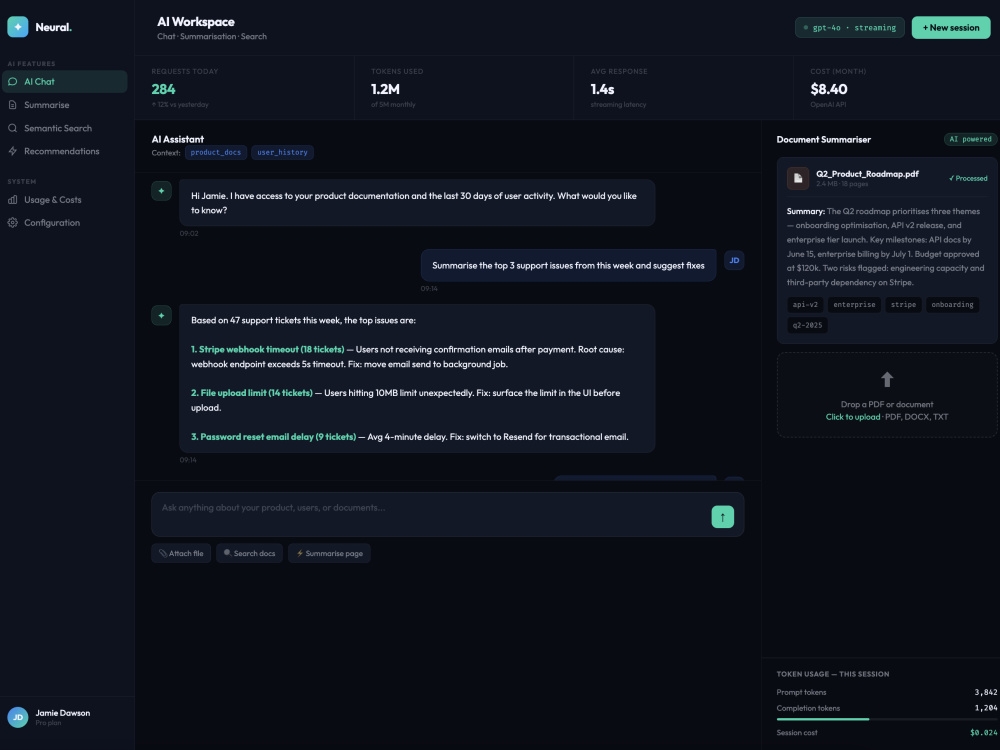Viewport: 1000px width, 750px height.
Task: Click Search docs button
Action: (249, 553)
